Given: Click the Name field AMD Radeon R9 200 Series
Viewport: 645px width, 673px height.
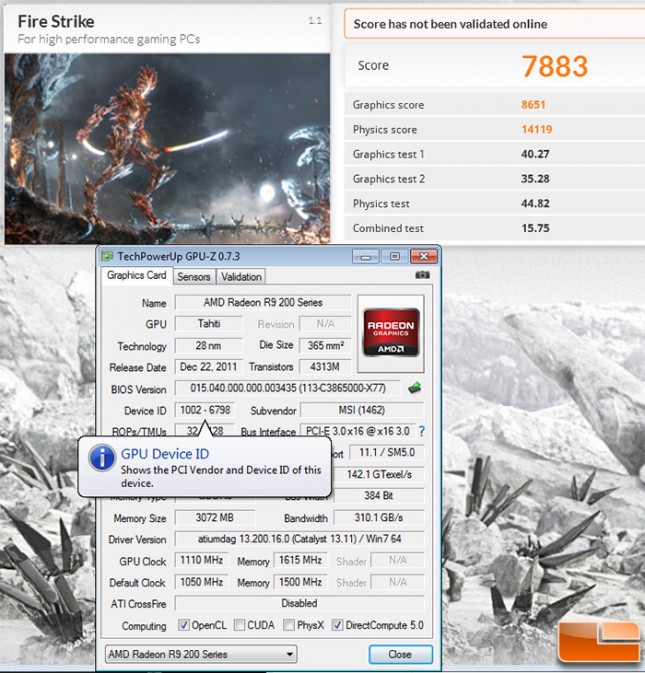Looking at the screenshot, I should 263,303.
